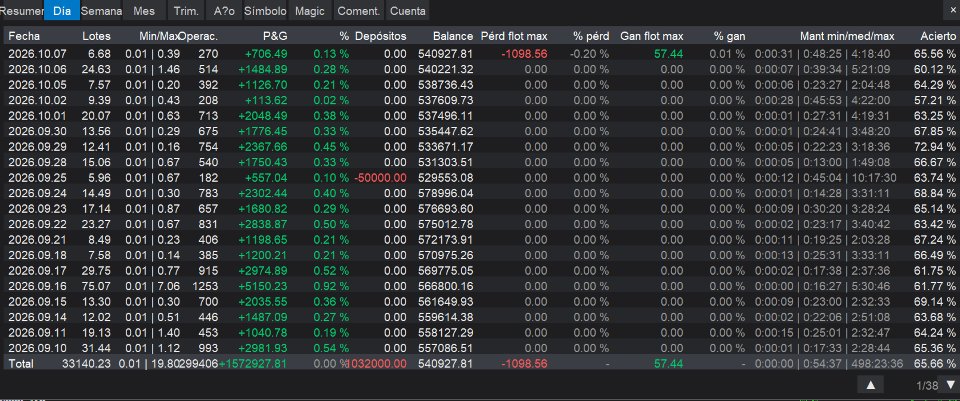Select the 2026.09.25 date row

coord(480,178)
